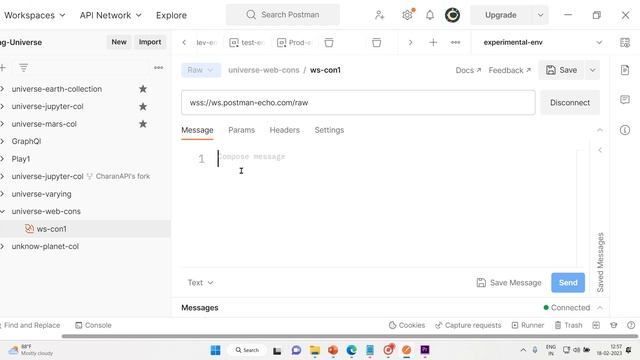Unstar universe-mars-col favorite

(143, 124)
